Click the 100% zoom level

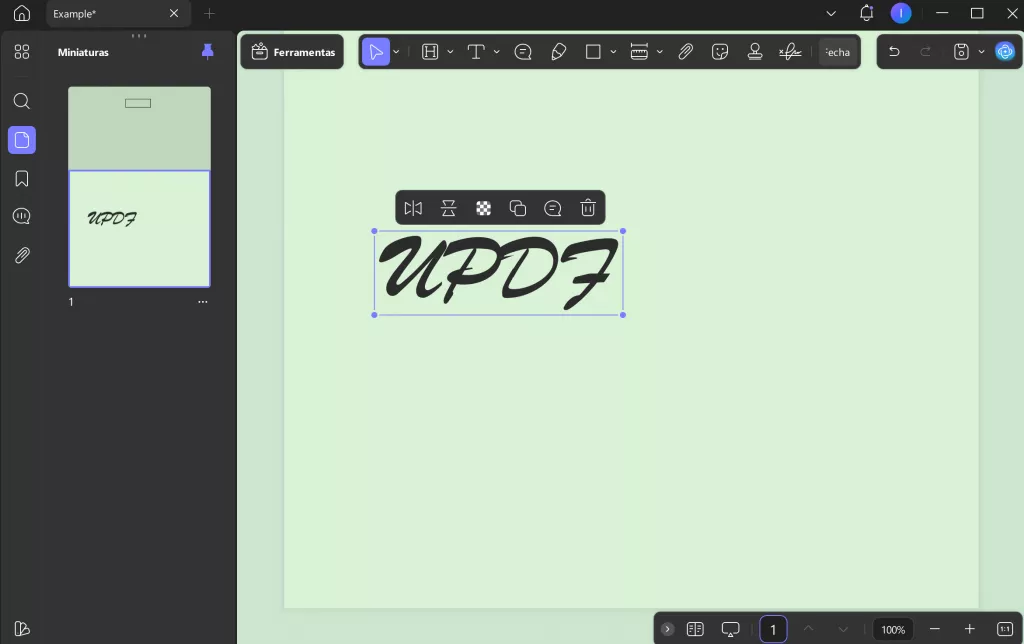click(x=893, y=629)
